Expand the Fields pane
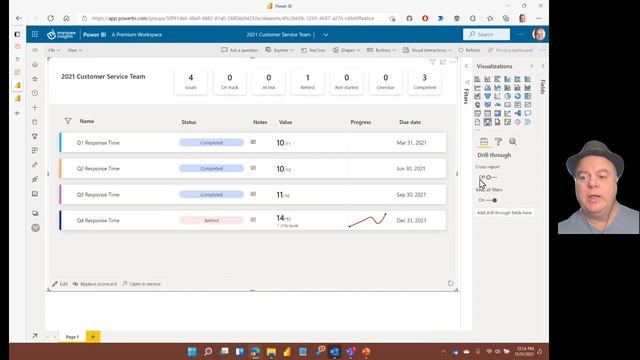This screenshot has height=360, width=640. (543, 66)
